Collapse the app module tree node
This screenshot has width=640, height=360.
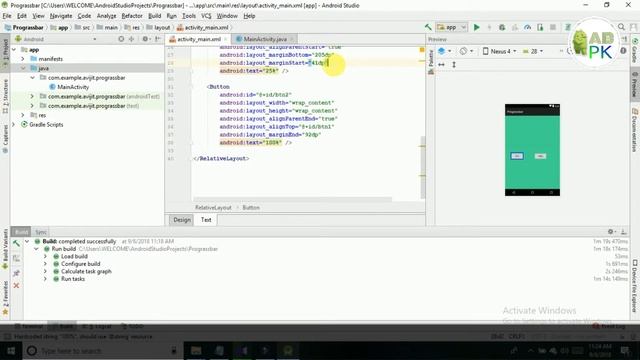(15, 50)
